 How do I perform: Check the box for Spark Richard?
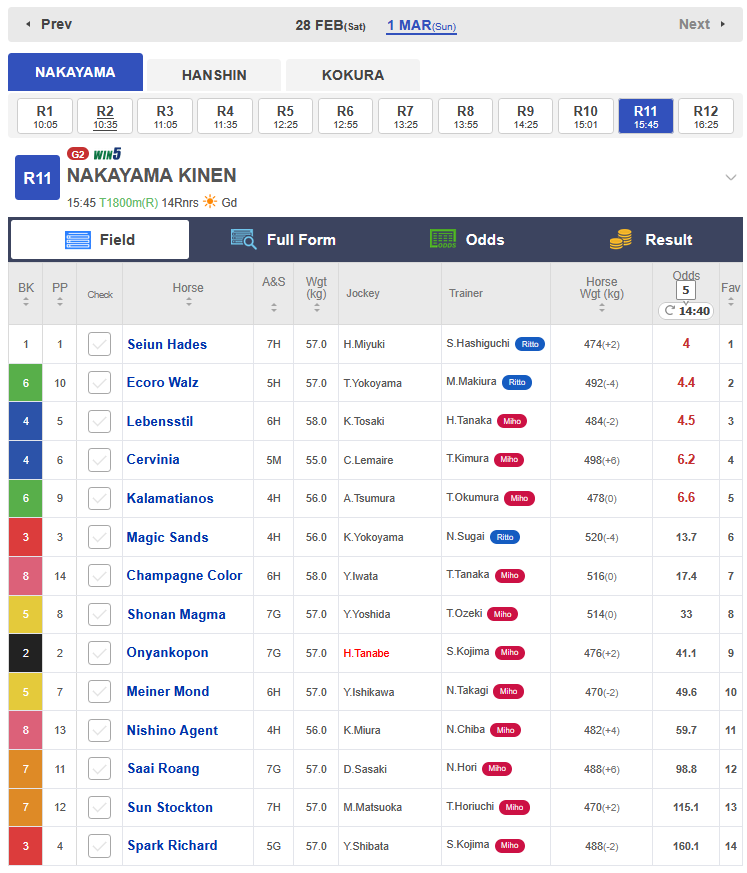pos(100,846)
